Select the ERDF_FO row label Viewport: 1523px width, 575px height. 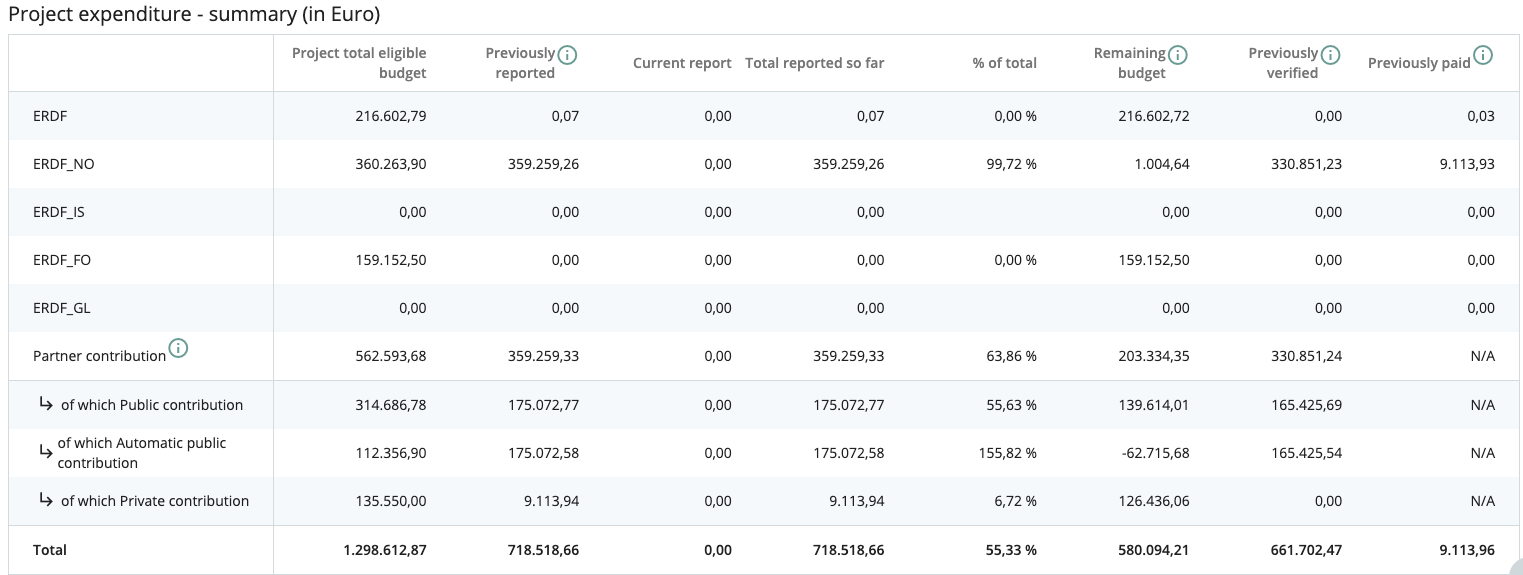[63, 260]
